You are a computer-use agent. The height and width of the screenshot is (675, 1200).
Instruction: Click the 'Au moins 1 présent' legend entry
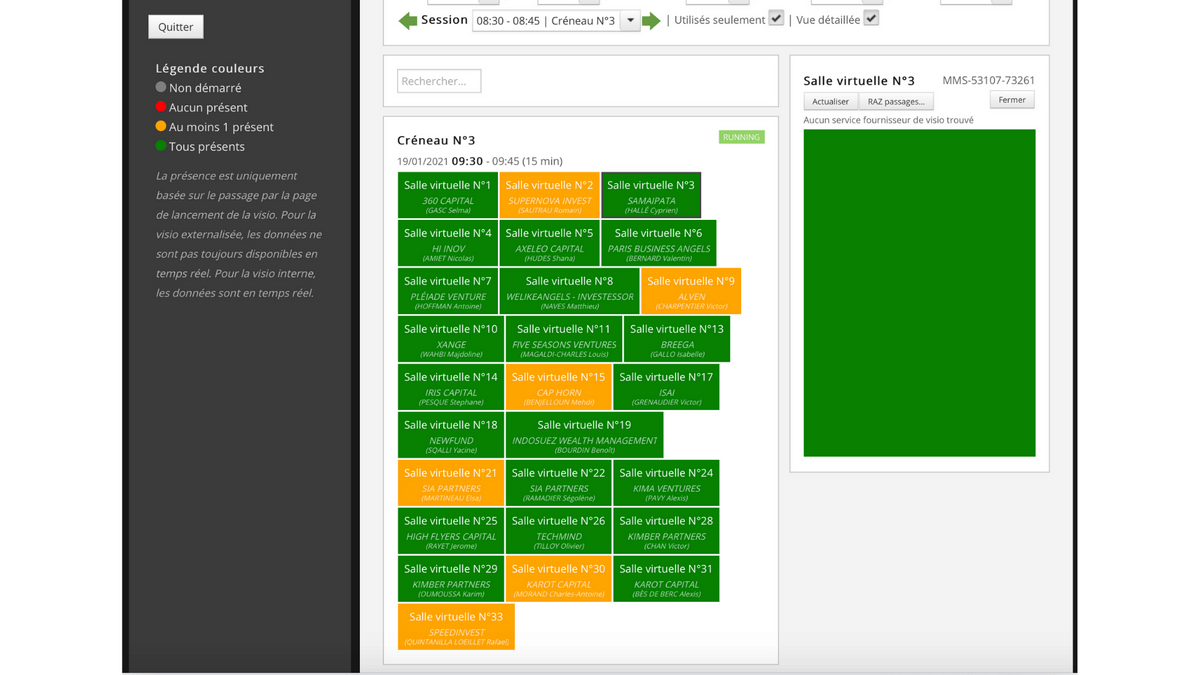pyautogui.click(x=214, y=127)
